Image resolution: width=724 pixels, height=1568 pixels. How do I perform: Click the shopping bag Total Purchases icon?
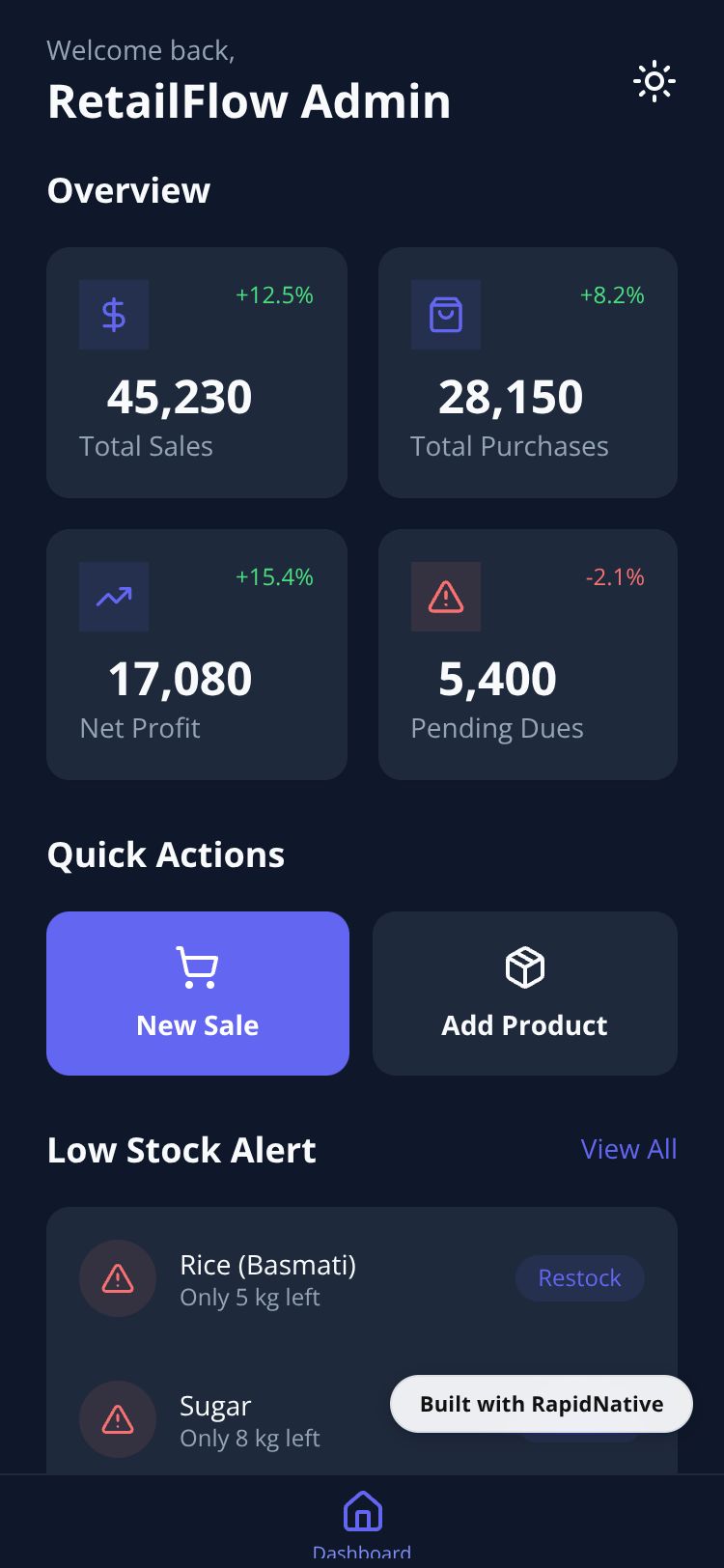(446, 315)
